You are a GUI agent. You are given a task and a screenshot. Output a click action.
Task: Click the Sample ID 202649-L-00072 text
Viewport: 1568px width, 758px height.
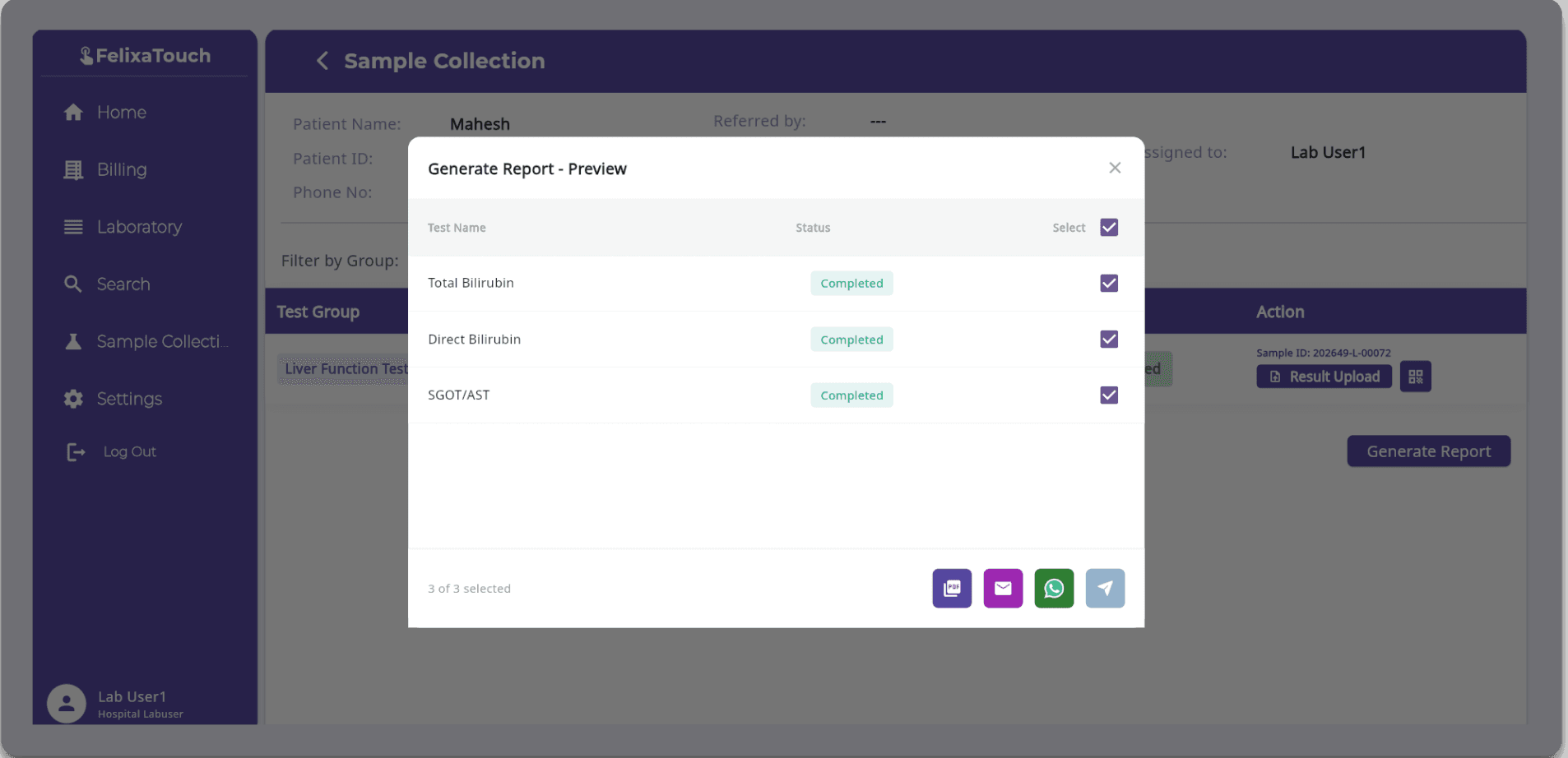(x=1323, y=353)
